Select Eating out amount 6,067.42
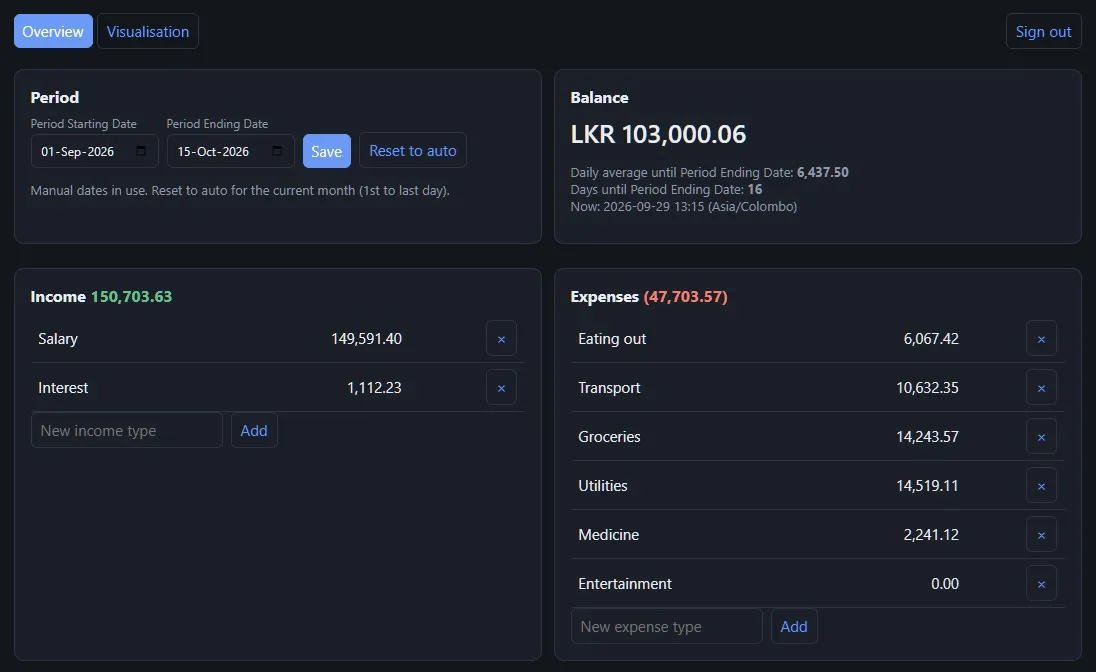This screenshot has height=672, width=1096. pyautogui.click(x=931, y=339)
